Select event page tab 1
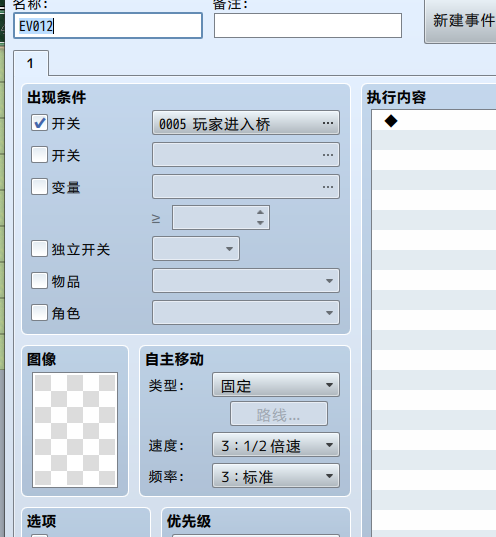 point(31,63)
